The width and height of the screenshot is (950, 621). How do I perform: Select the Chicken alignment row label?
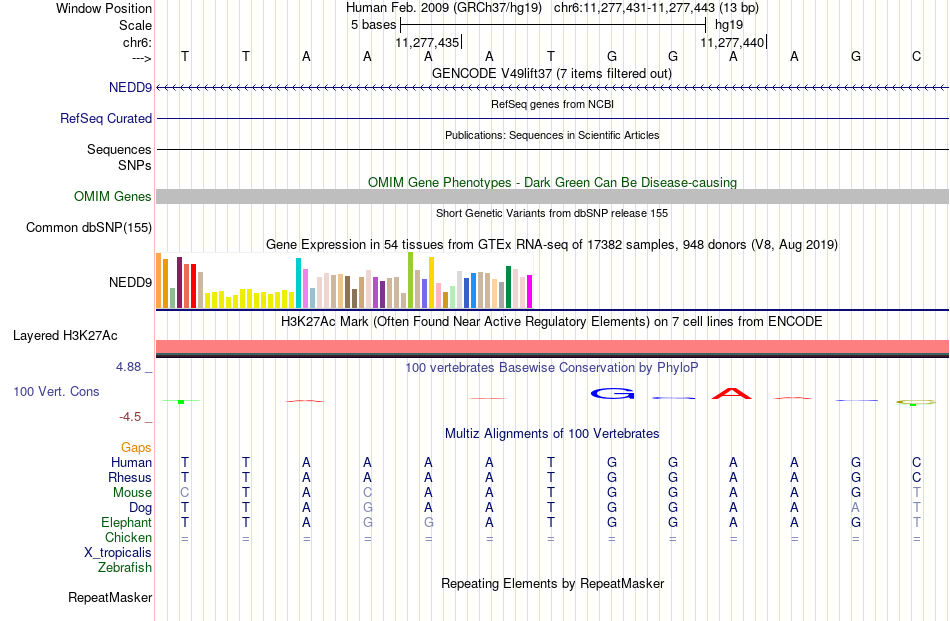pyautogui.click(x=128, y=537)
